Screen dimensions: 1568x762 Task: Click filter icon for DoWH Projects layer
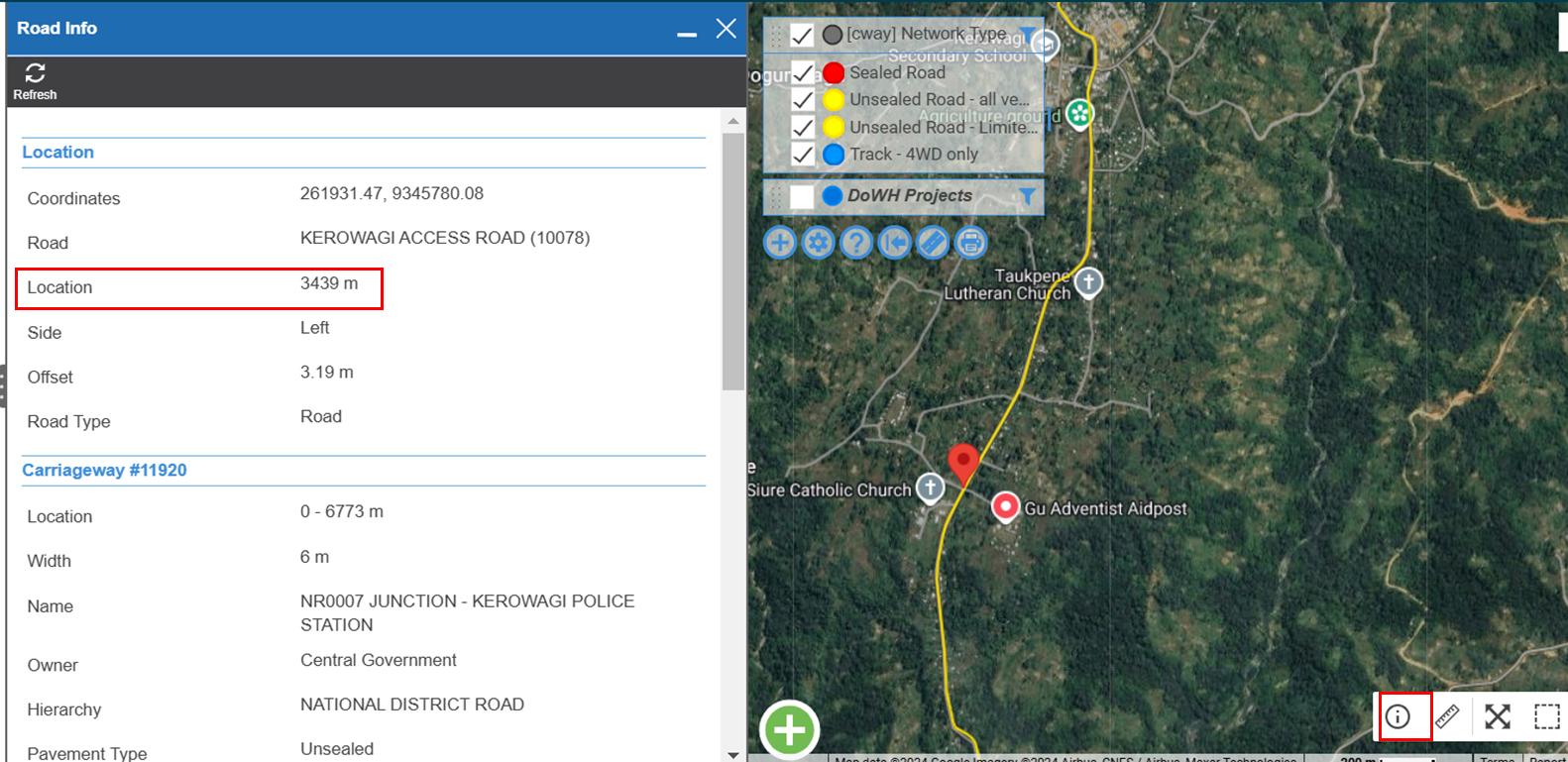(1027, 196)
